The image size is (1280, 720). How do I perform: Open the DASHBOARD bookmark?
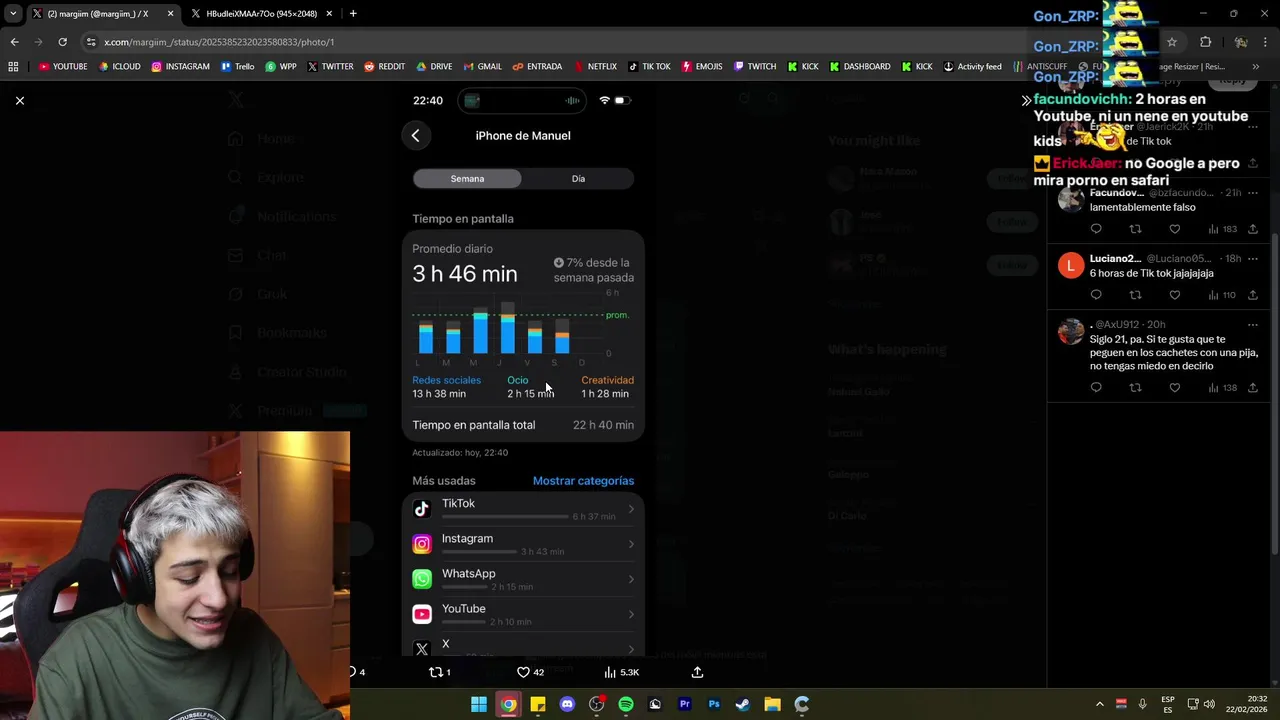859,67
